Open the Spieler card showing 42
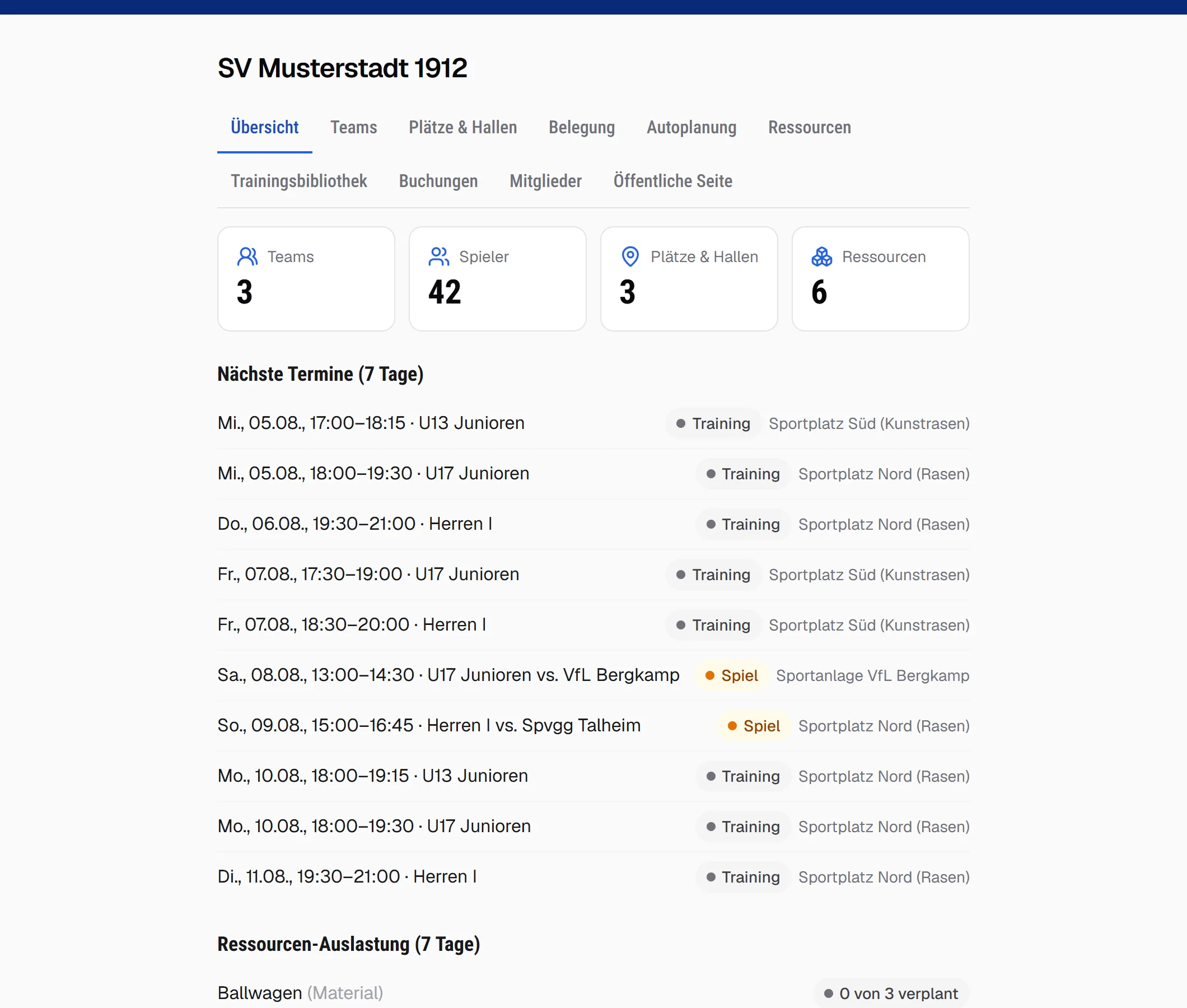Image resolution: width=1187 pixels, height=1008 pixels. [x=498, y=279]
